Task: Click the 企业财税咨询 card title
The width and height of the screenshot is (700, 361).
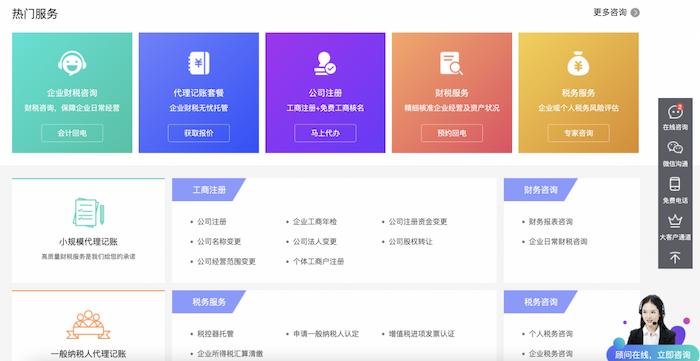Action: point(72,93)
